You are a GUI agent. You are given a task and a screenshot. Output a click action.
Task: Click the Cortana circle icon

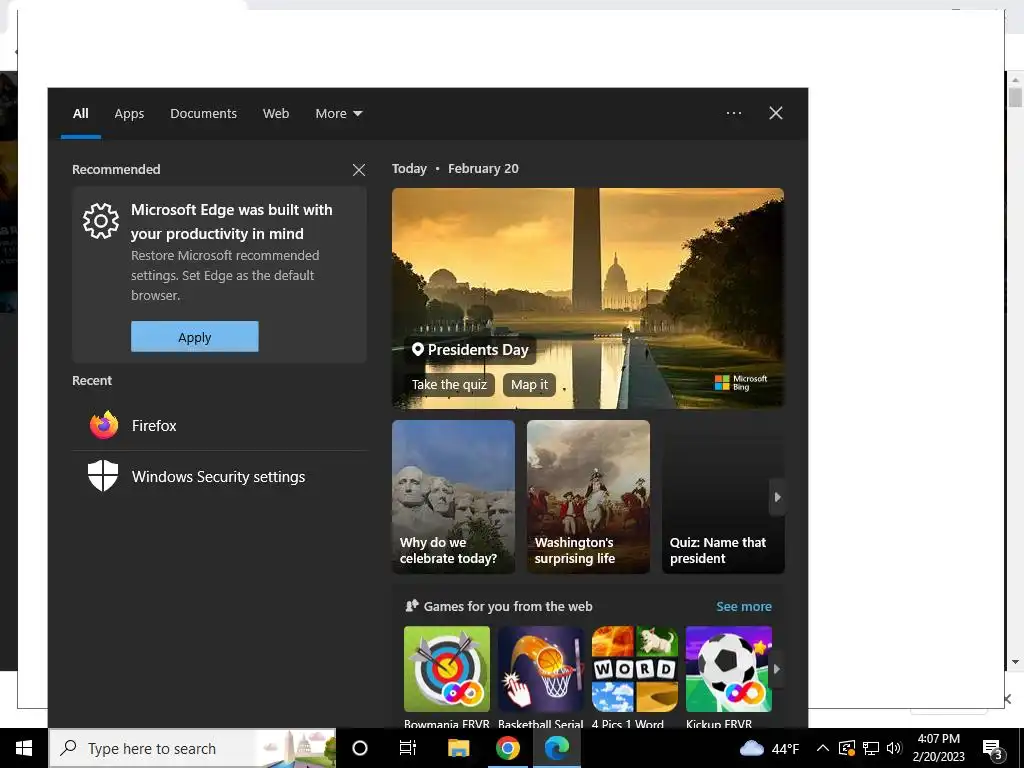[360, 748]
